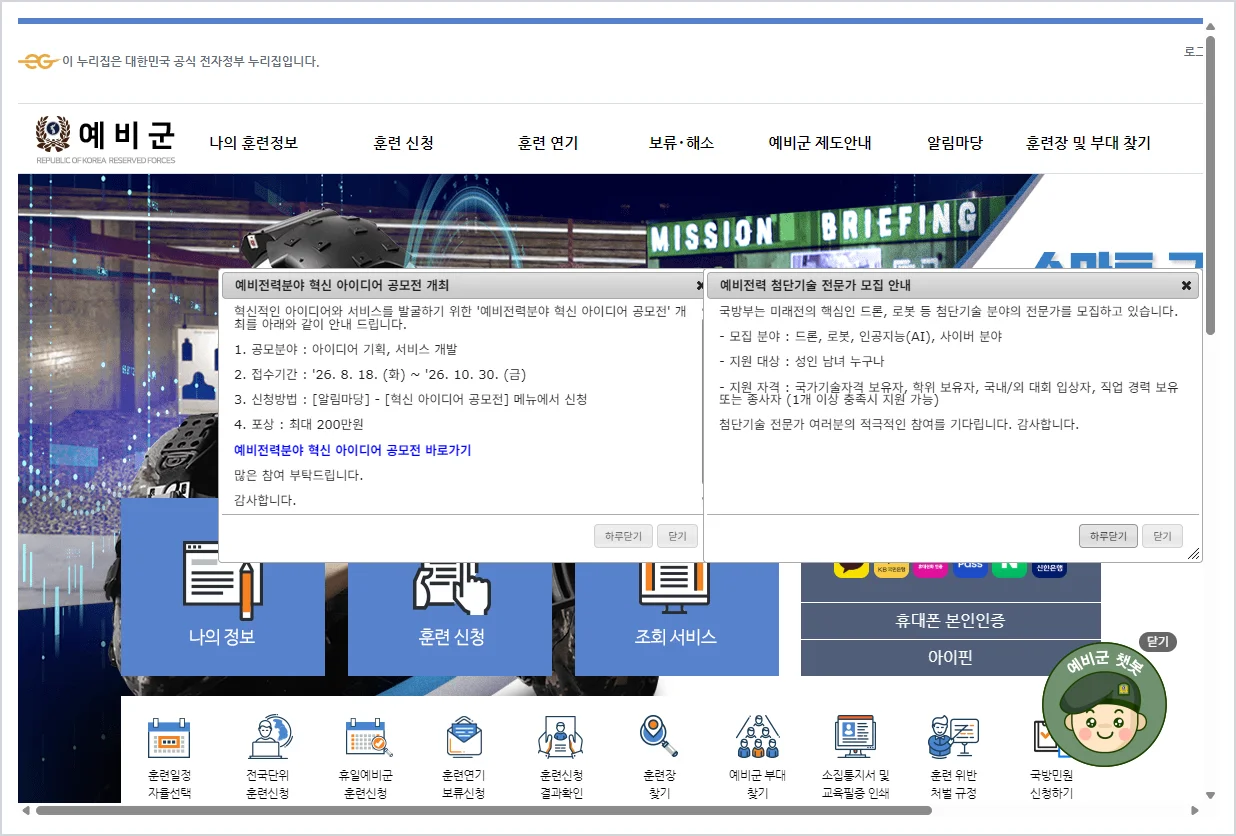This screenshot has width=1236, height=836.
Task: Click the text '이 누리집은 대한민국 공식 전자정부 누리집입니다.'
Action: [x=191, y=61]
